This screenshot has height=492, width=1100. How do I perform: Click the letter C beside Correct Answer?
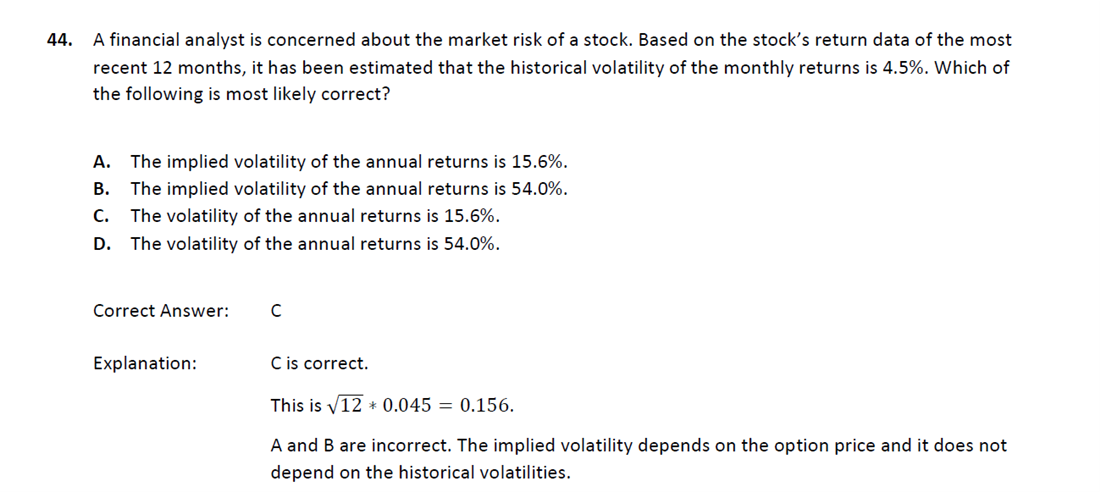coord(276,311)
